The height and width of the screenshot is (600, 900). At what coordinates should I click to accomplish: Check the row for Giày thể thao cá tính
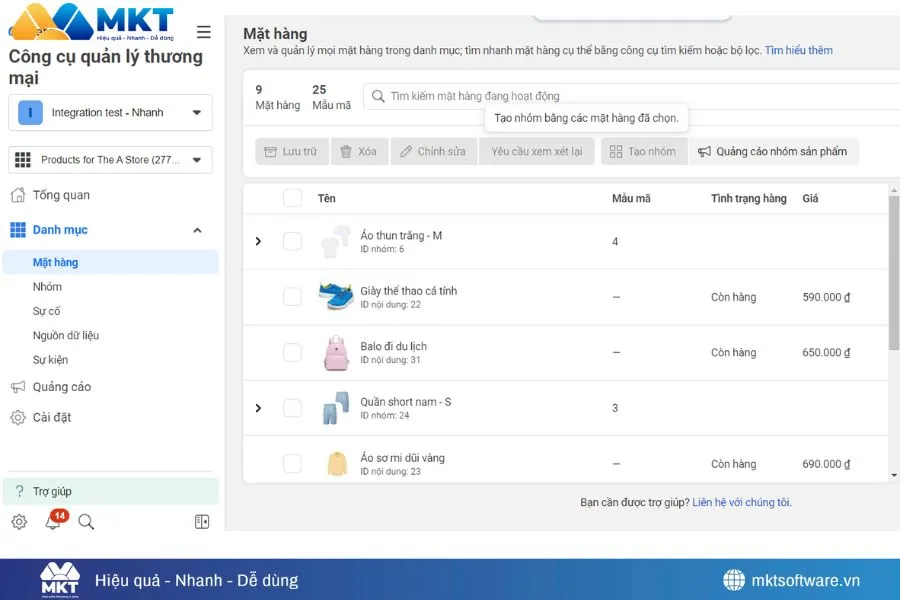coord(292,297)
